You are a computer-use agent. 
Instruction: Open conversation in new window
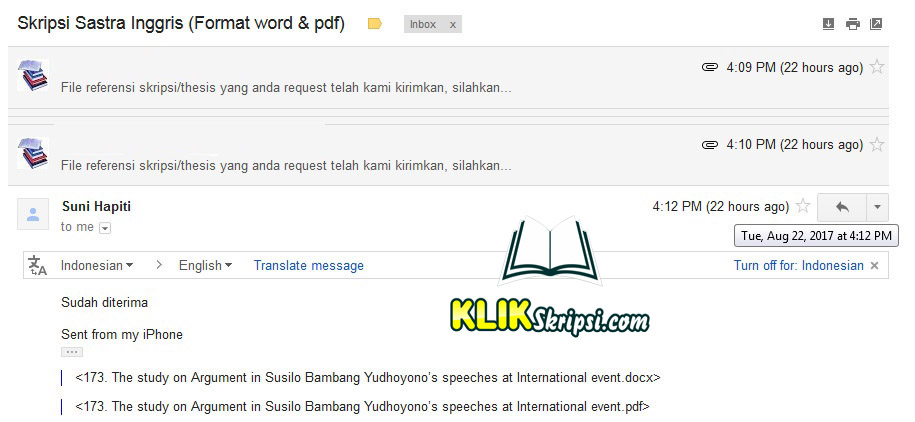click(876, 24)
